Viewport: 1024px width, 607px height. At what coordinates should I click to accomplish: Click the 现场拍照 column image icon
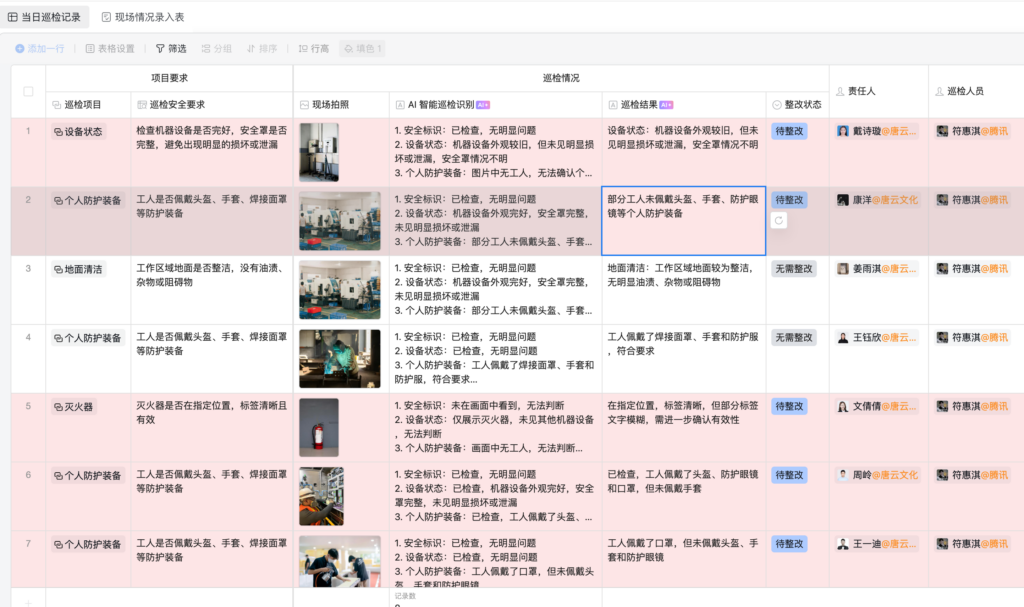(305, 105)
